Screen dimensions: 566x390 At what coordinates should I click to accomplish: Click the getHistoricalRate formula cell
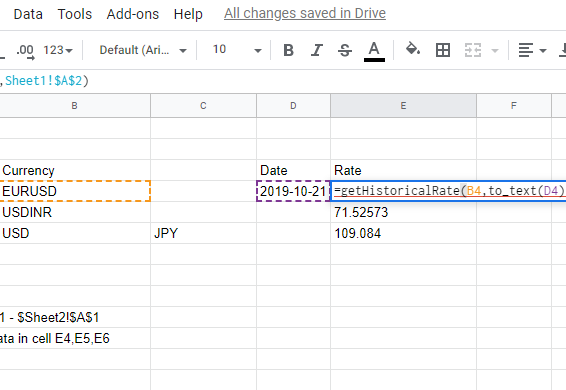pos(448,191)
